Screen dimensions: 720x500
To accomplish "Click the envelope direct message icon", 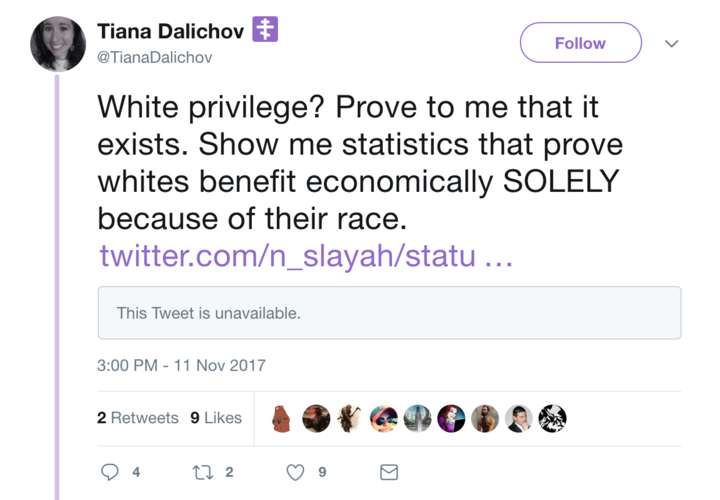I will (x=389, y=472).
